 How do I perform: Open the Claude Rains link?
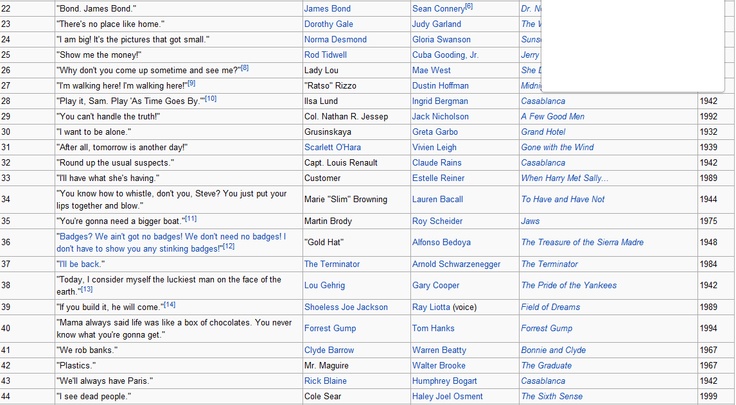437,163
